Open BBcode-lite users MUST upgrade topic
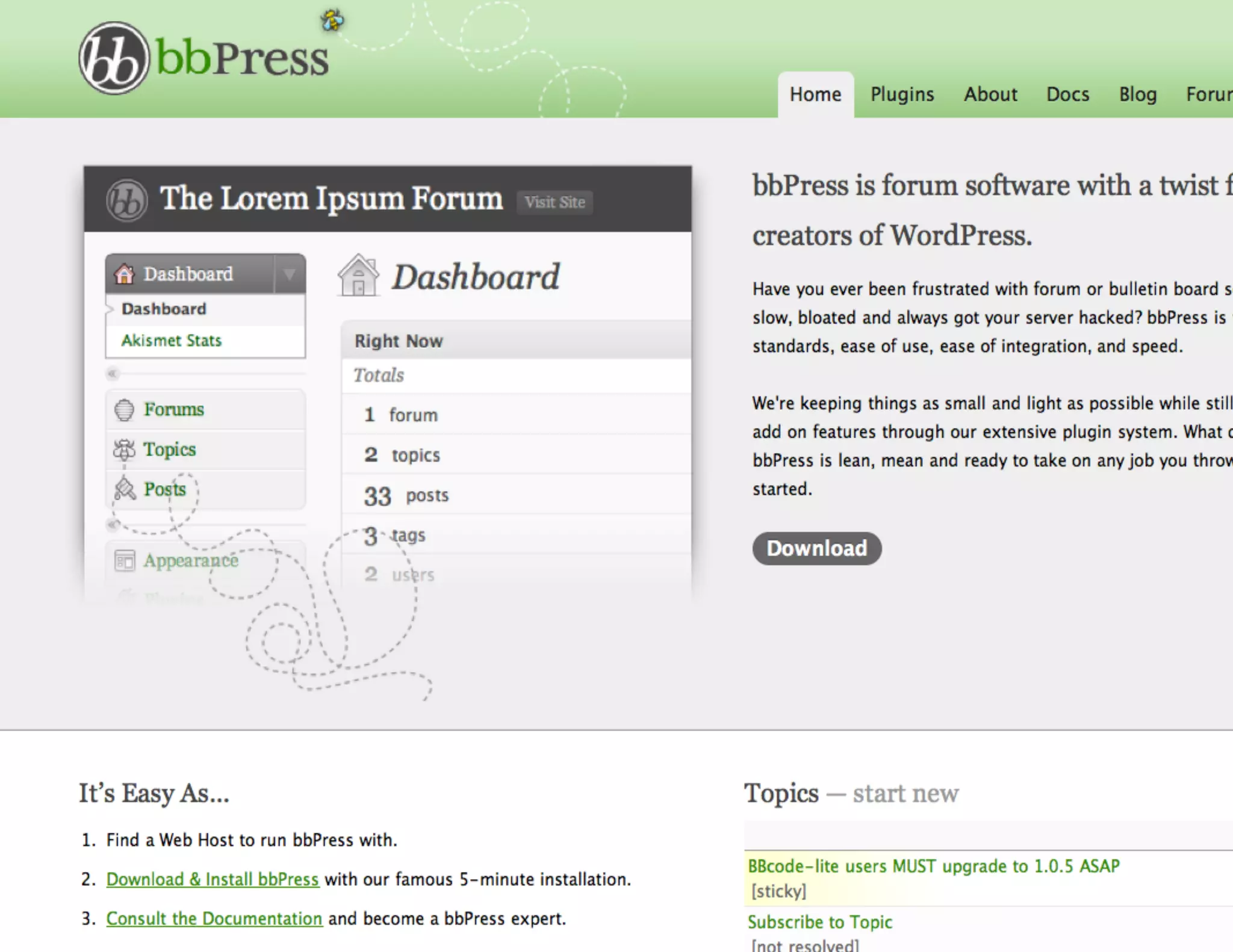Screen dimensions: 1233x952 933,866
